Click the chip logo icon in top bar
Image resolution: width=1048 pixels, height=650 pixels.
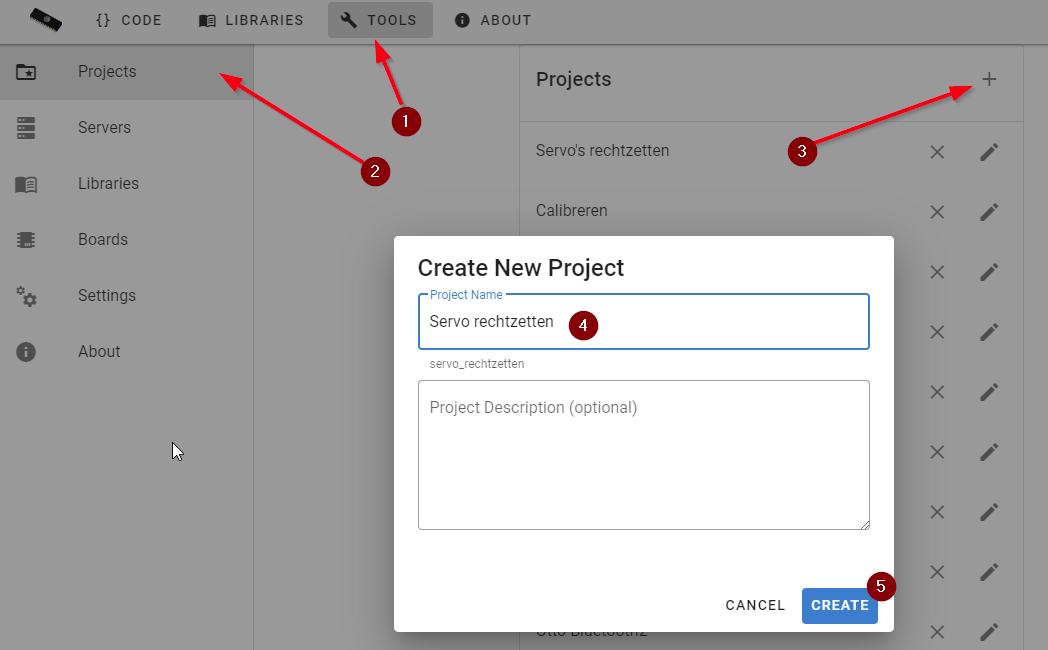click(45, 19)
